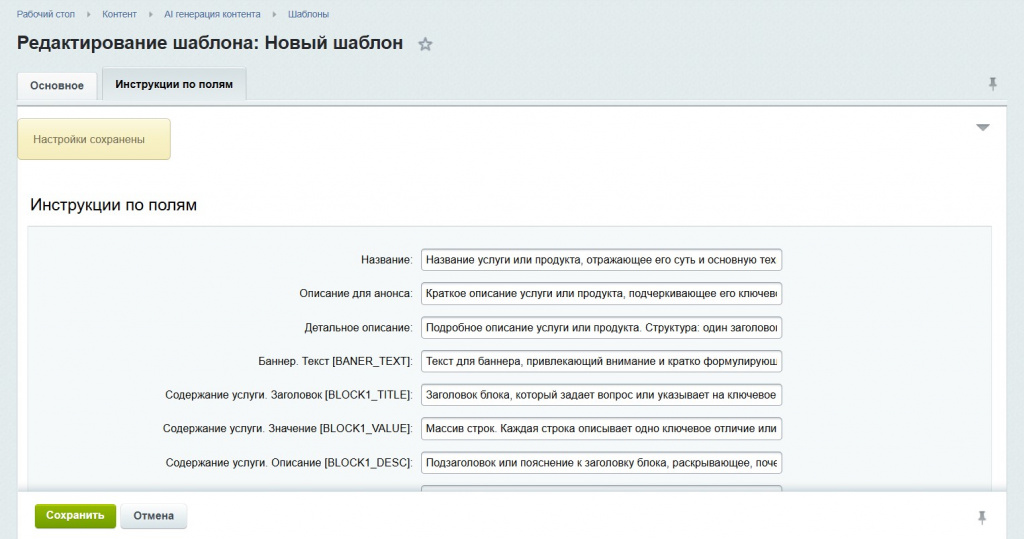Focus the Название input field
Screen dimensions: 1024x539
click(601, 260)
